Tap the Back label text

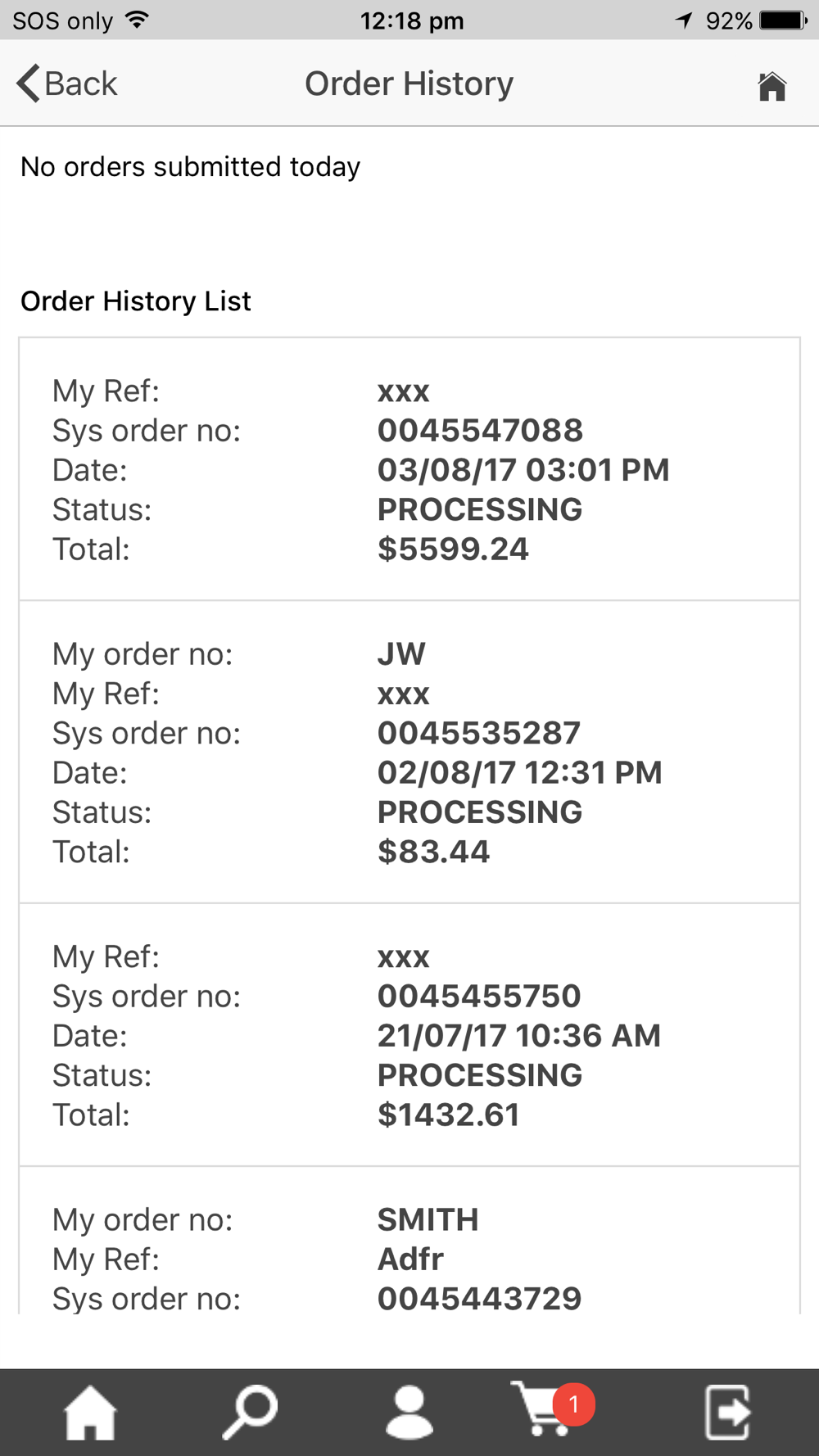coord(81,84)
